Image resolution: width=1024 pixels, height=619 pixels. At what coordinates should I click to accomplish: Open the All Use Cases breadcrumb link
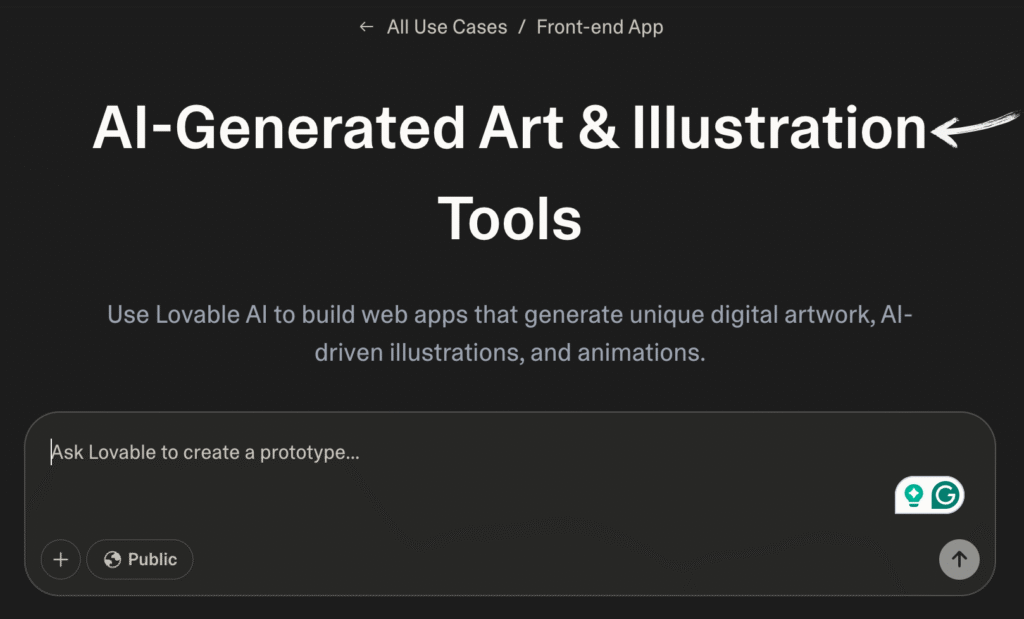pos(447,27)
